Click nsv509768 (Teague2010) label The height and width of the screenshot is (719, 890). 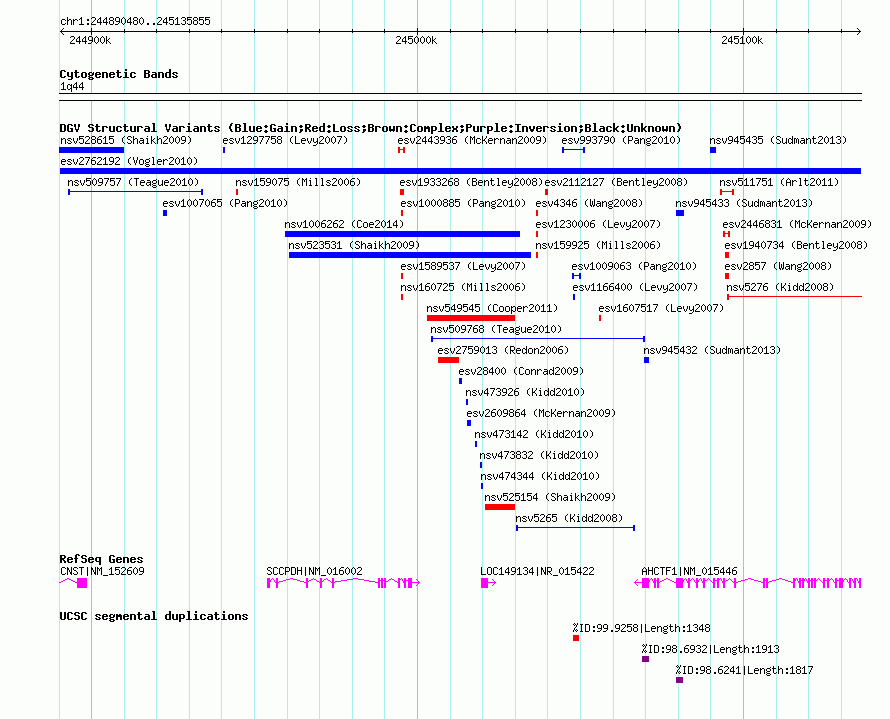tap(496, 329)
